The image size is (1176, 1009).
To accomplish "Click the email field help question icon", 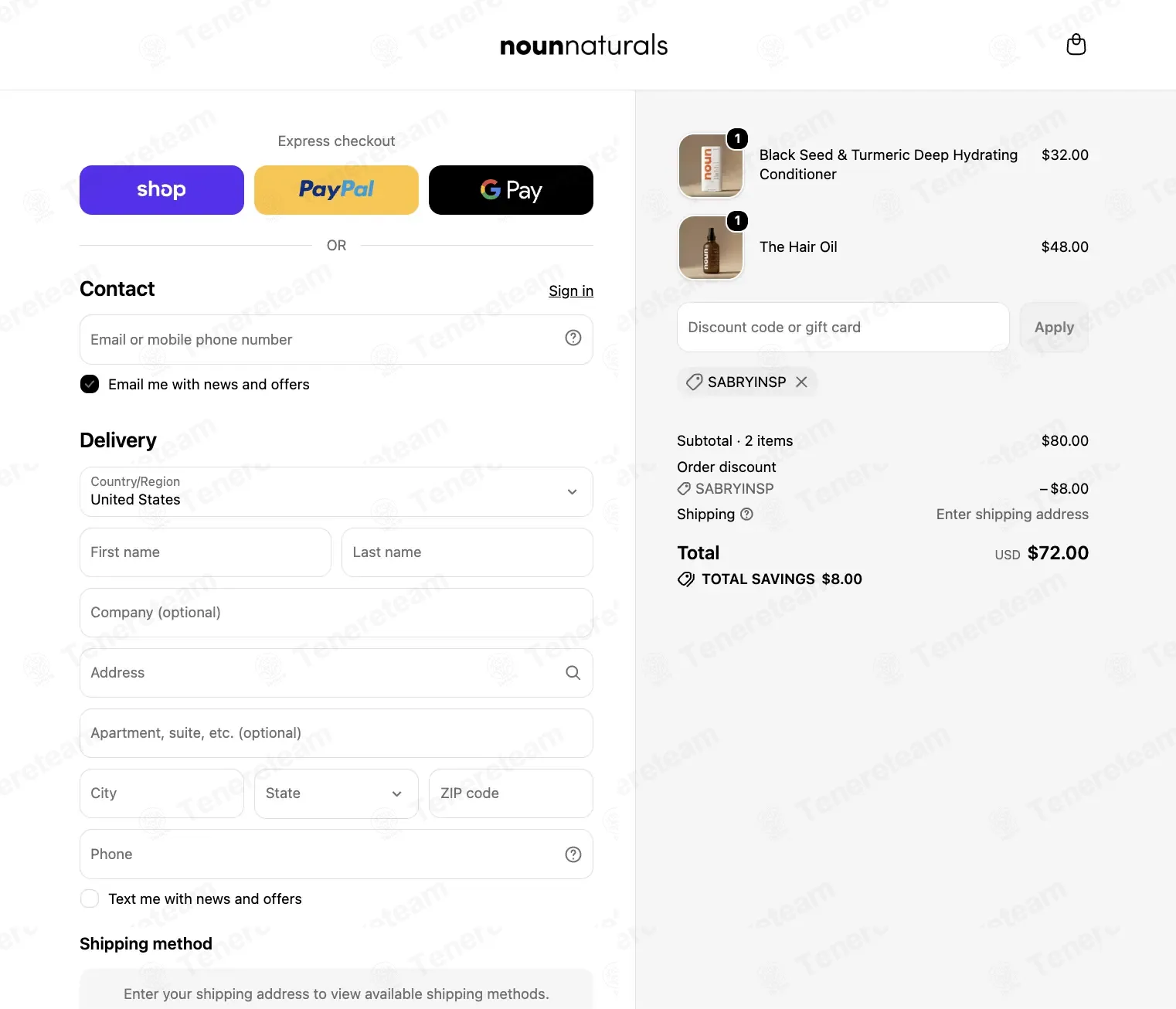I will pos(573,338).
